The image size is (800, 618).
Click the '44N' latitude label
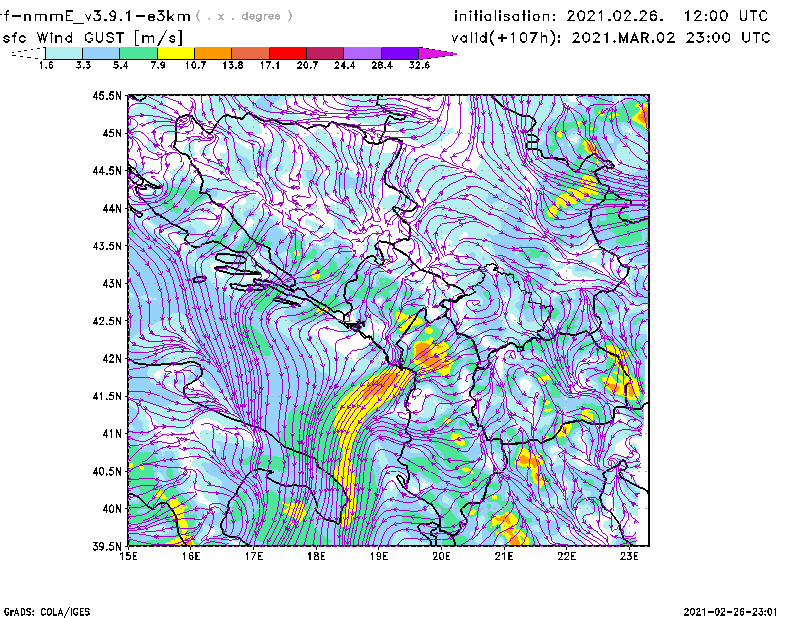[112, 208]
